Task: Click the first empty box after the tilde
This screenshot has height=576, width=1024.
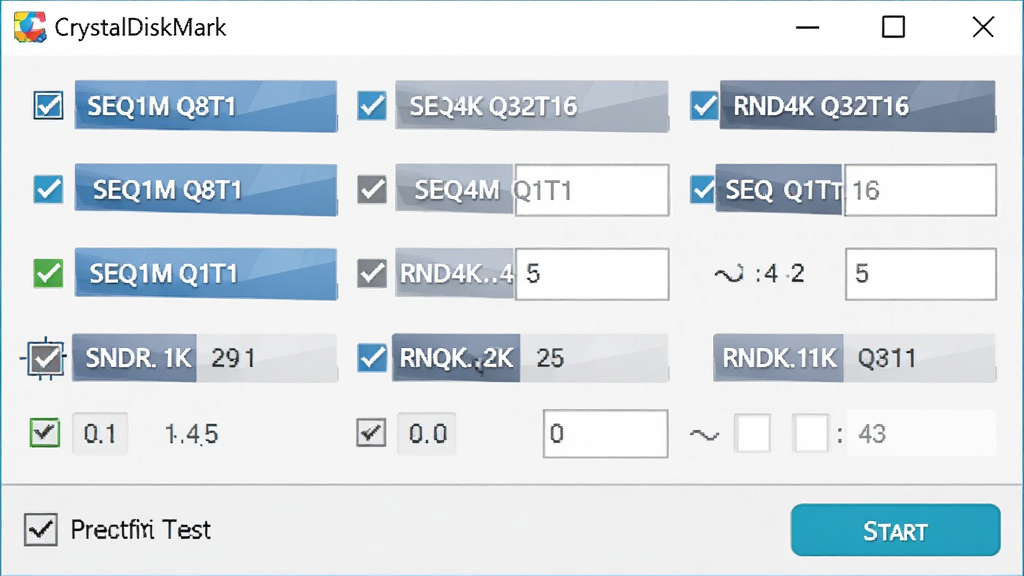Action: pos(753,433)
